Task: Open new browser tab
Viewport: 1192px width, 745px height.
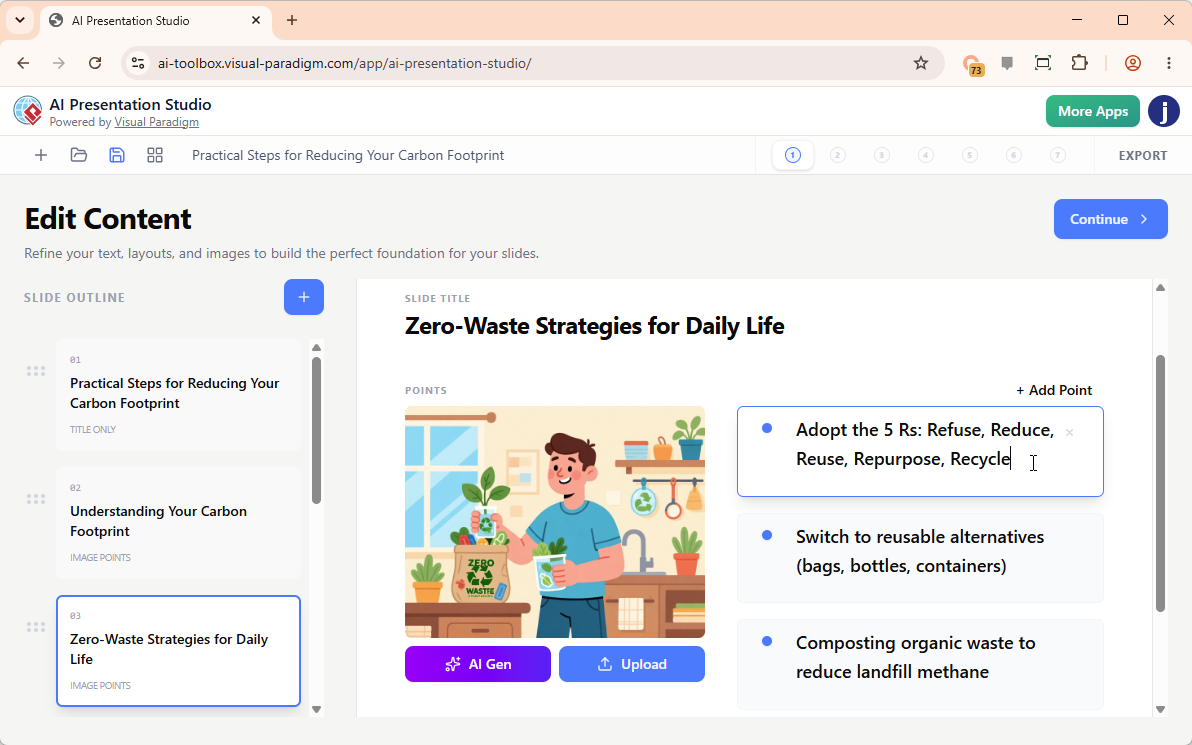Action: tap(292, 21)
